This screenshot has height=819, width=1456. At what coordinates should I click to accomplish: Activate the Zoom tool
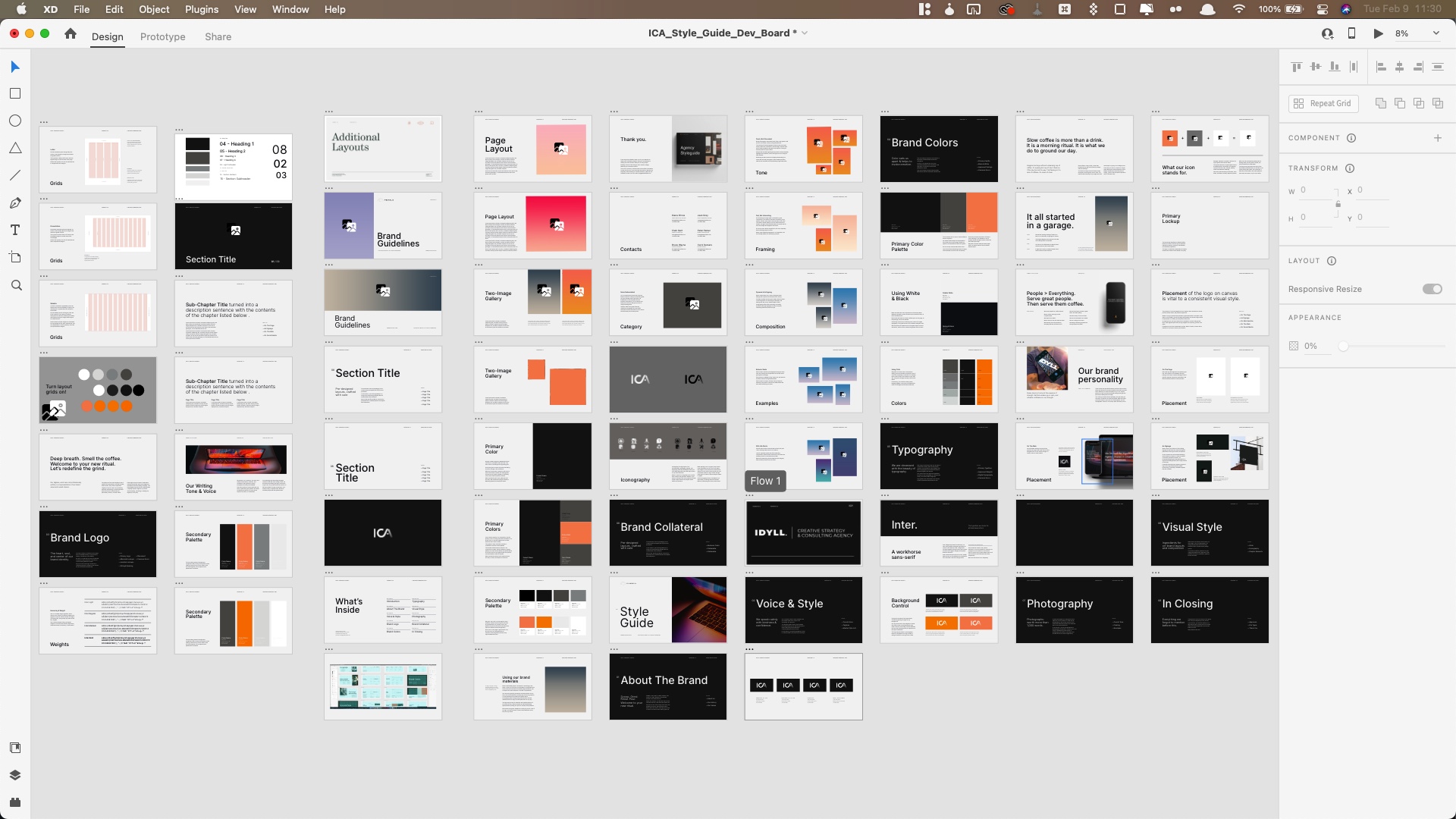coord(16,286)
